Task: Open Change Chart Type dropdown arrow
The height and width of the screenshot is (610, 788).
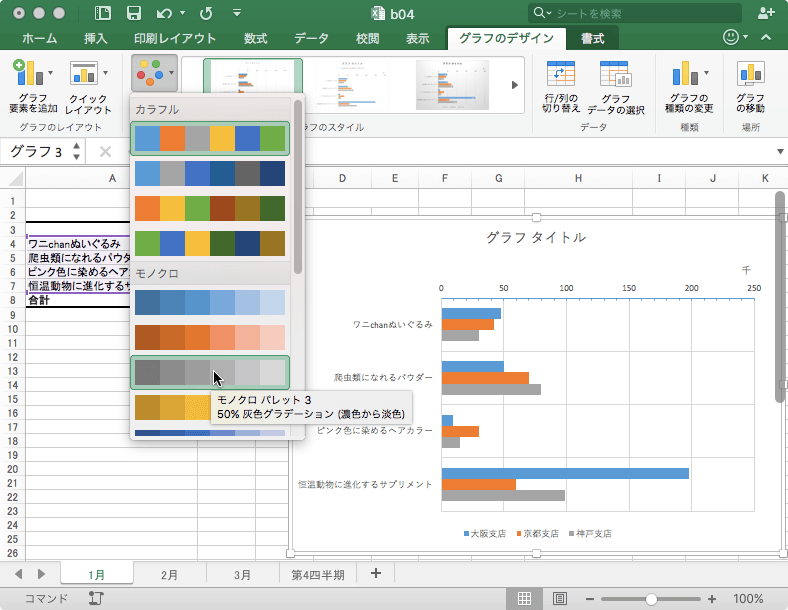Action: (707, 73)
